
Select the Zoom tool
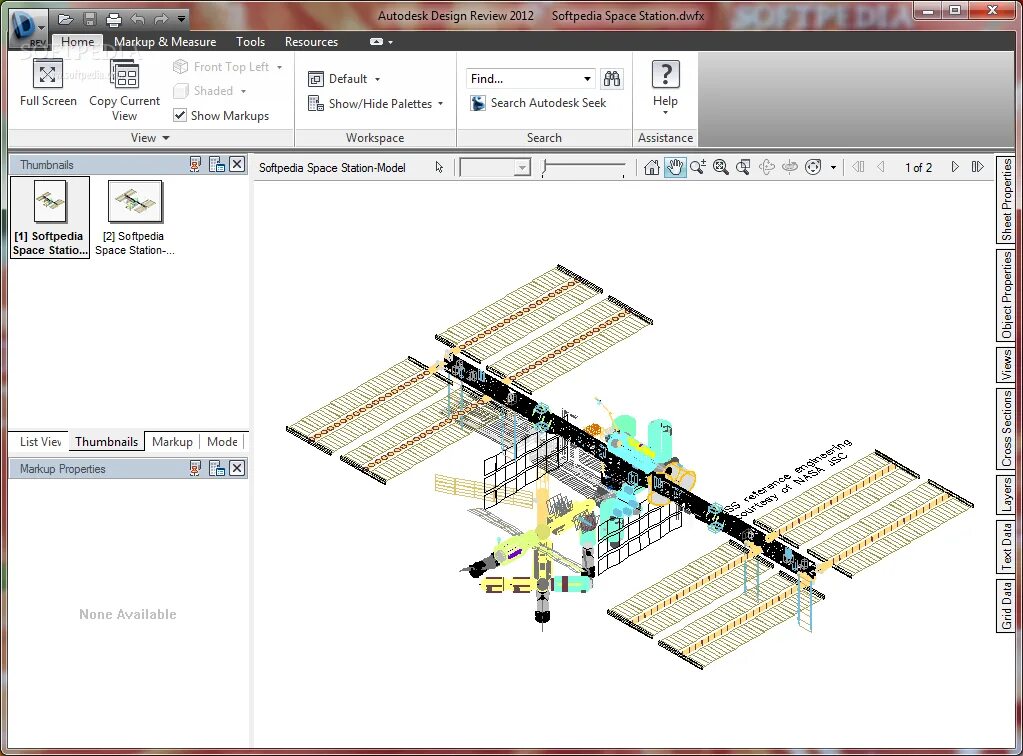(697, 168)
